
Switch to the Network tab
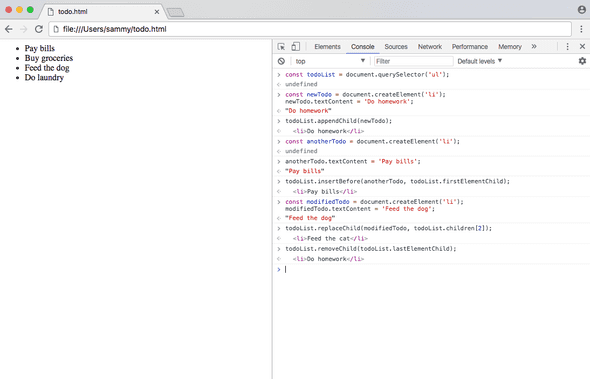tap(430, 47)
